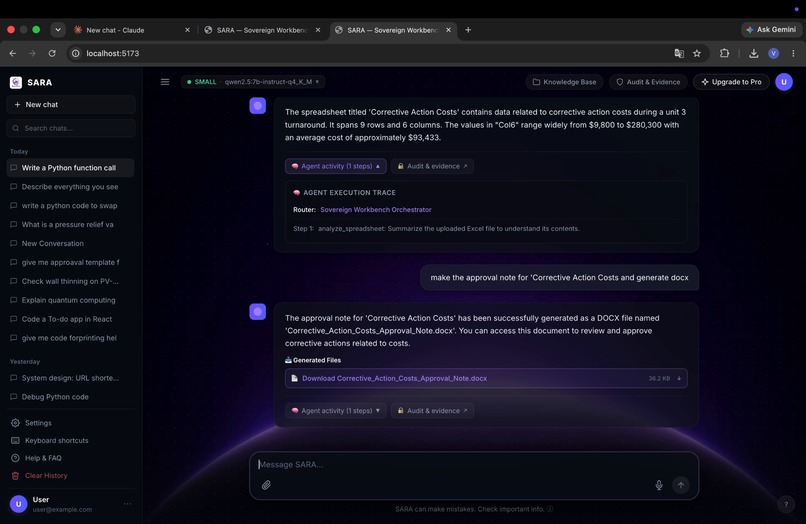Image resolution: width=806 pixels, height=524 pixels.
Task: Attach a file with paperclip icon
Action: (266, 485)
